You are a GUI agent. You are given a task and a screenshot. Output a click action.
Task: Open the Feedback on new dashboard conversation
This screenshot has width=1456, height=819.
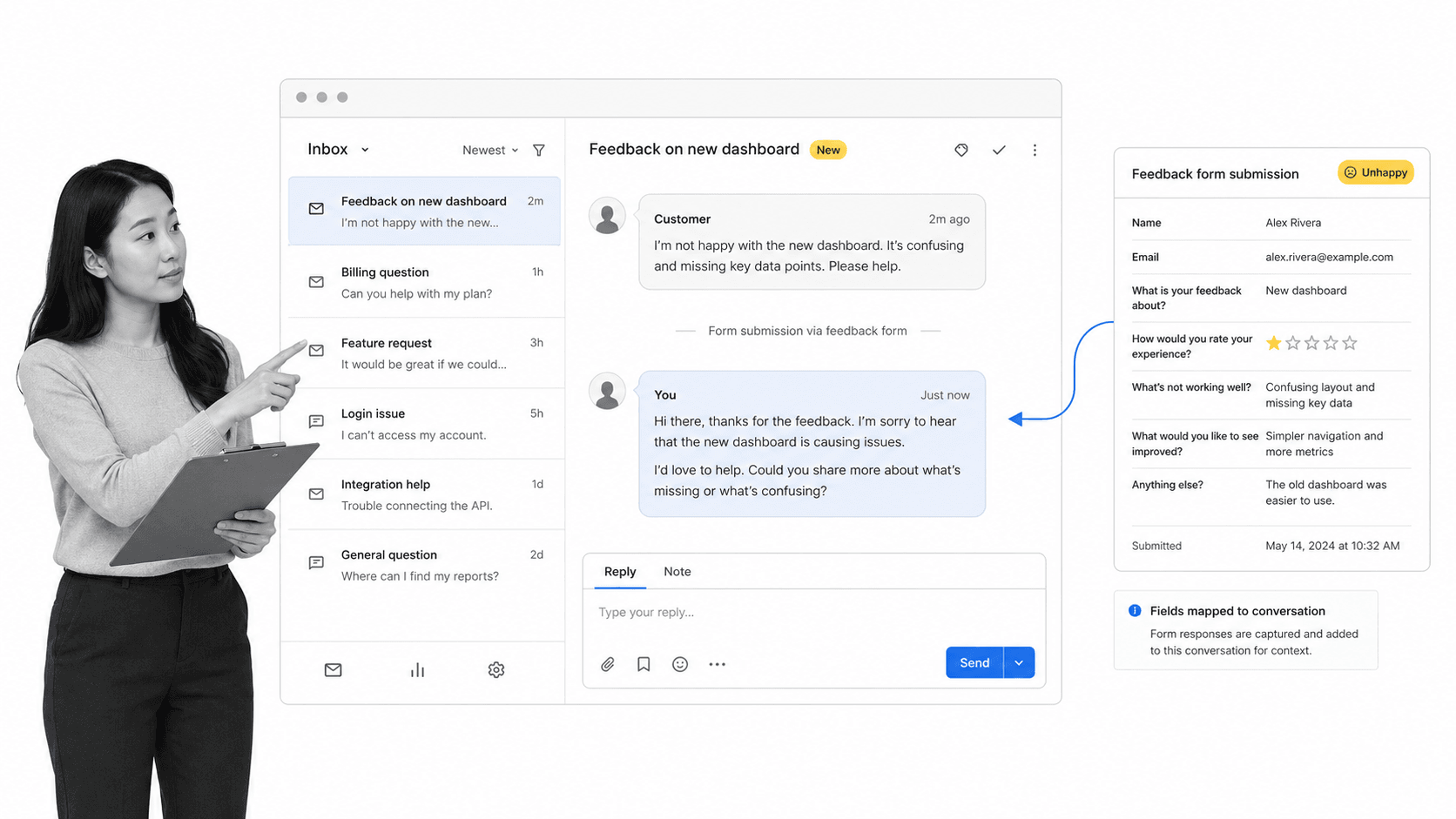(x=425, y=211)
